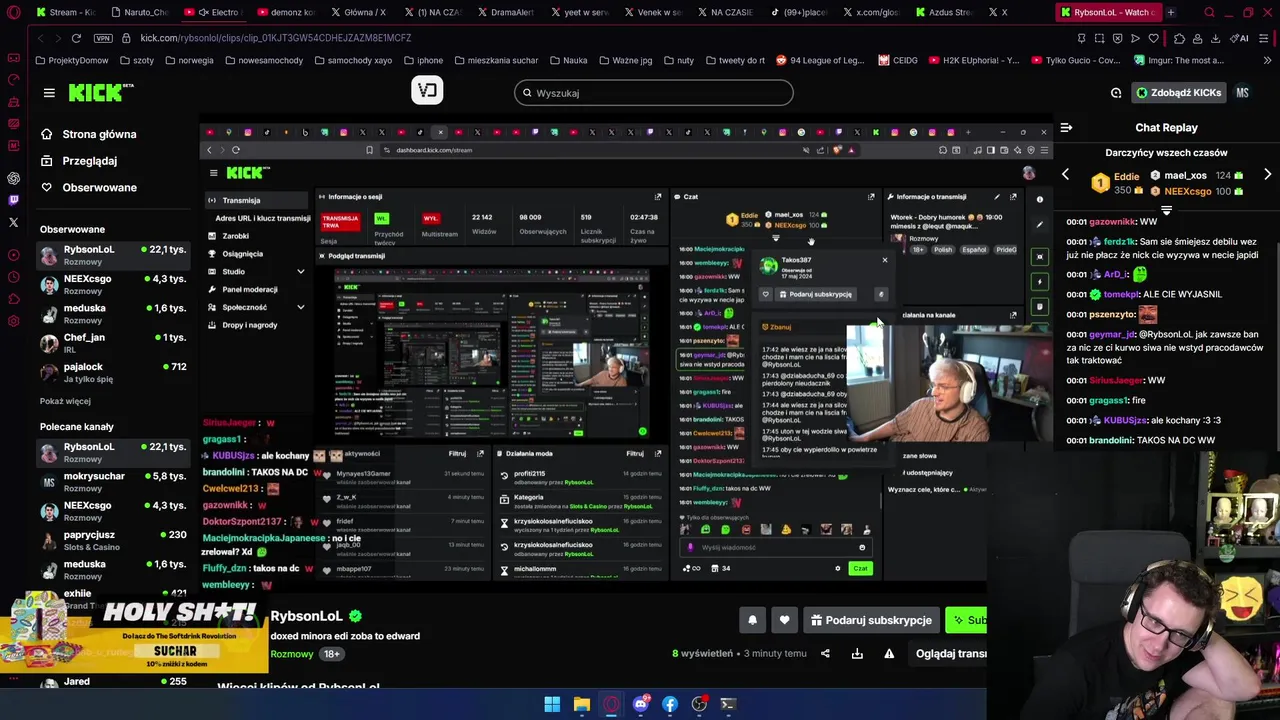This screenshot has height=720, width=1280.
Task: Click Zdobądź KICKs button
Action: 1178,93
